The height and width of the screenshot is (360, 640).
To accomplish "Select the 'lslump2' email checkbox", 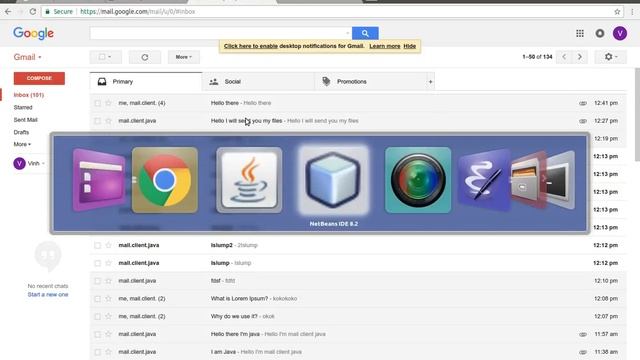I will (x=98, y=245).
